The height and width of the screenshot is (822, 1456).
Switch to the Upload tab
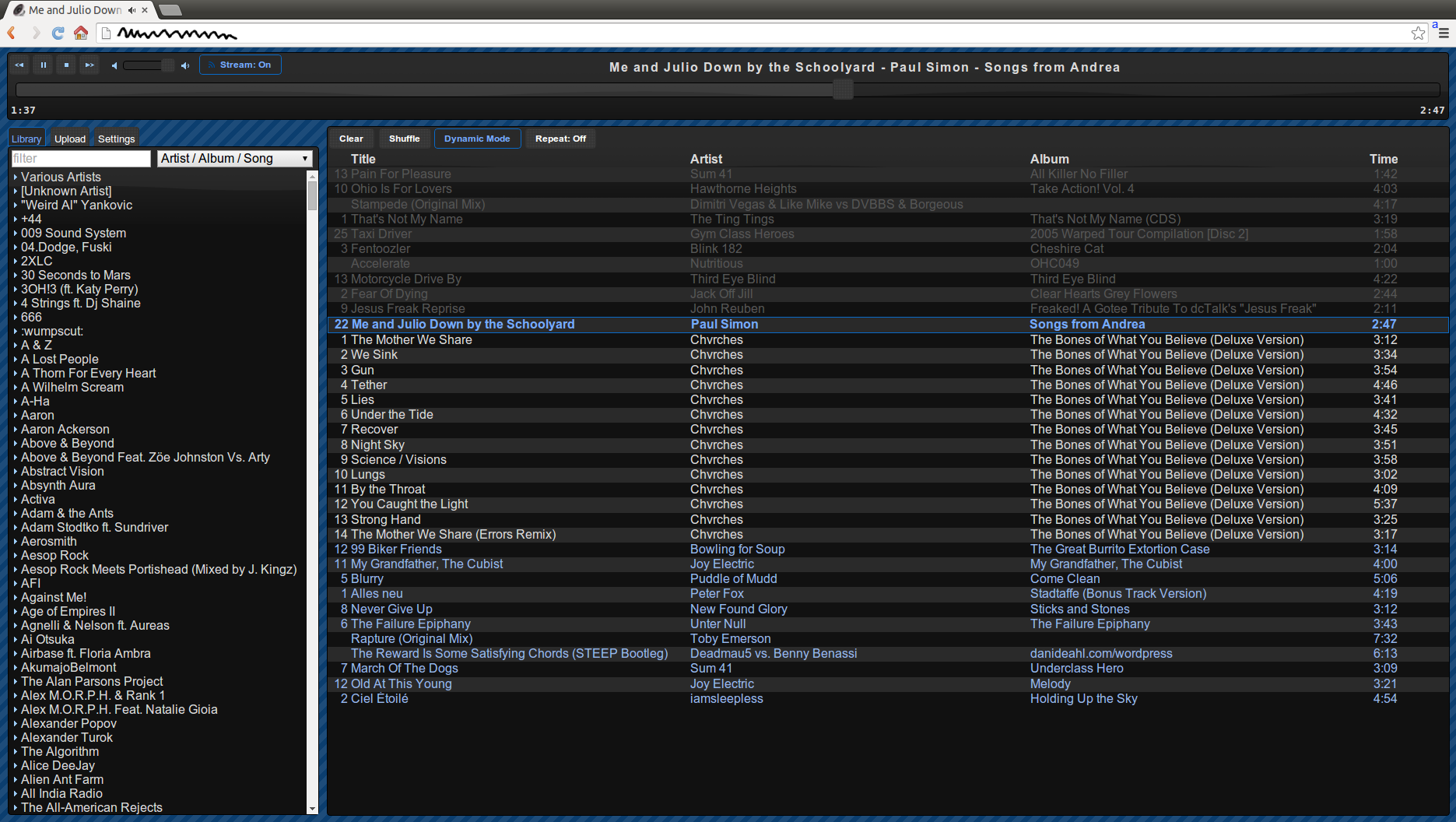(x=70, y=139)
